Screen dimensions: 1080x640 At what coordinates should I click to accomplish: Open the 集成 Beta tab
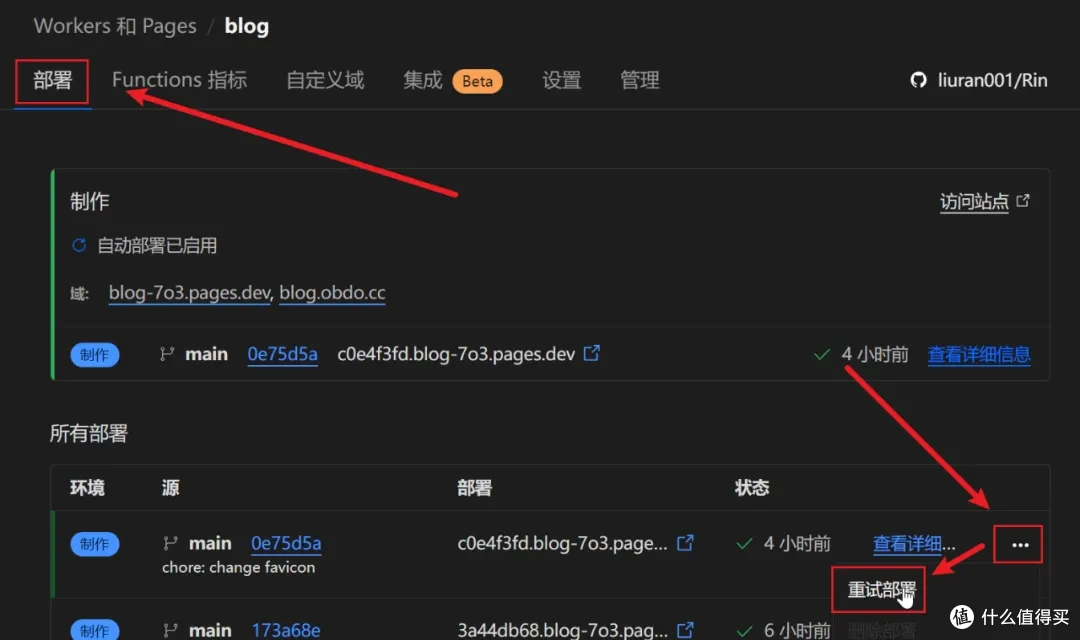point(453,81)
